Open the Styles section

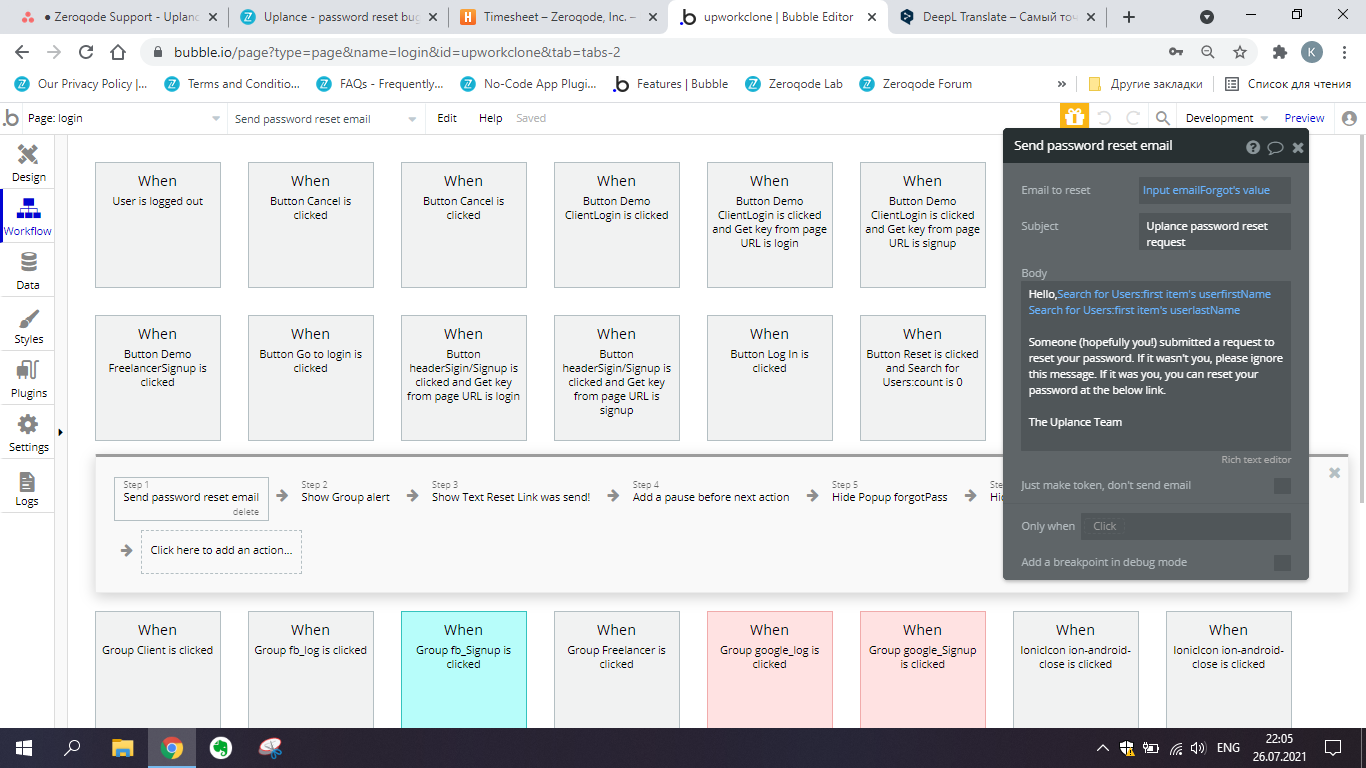point(28,324)
